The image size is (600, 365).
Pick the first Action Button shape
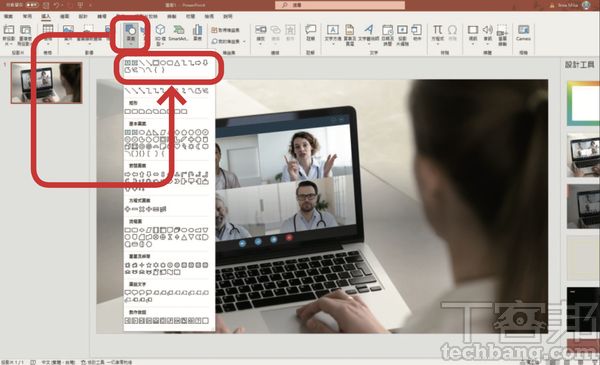point(128,321)
